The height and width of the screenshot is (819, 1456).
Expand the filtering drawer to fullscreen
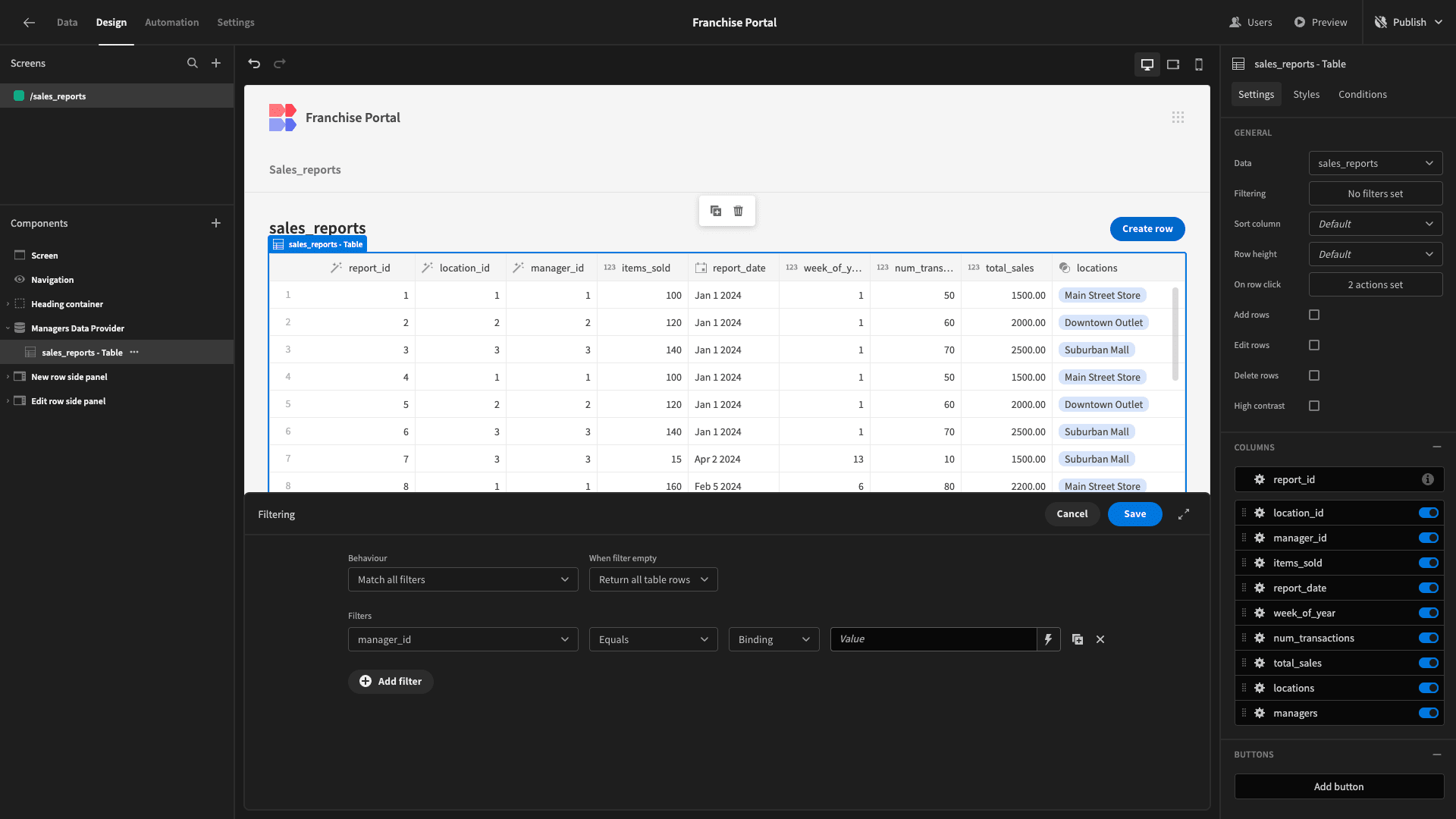pos(1184,514)
